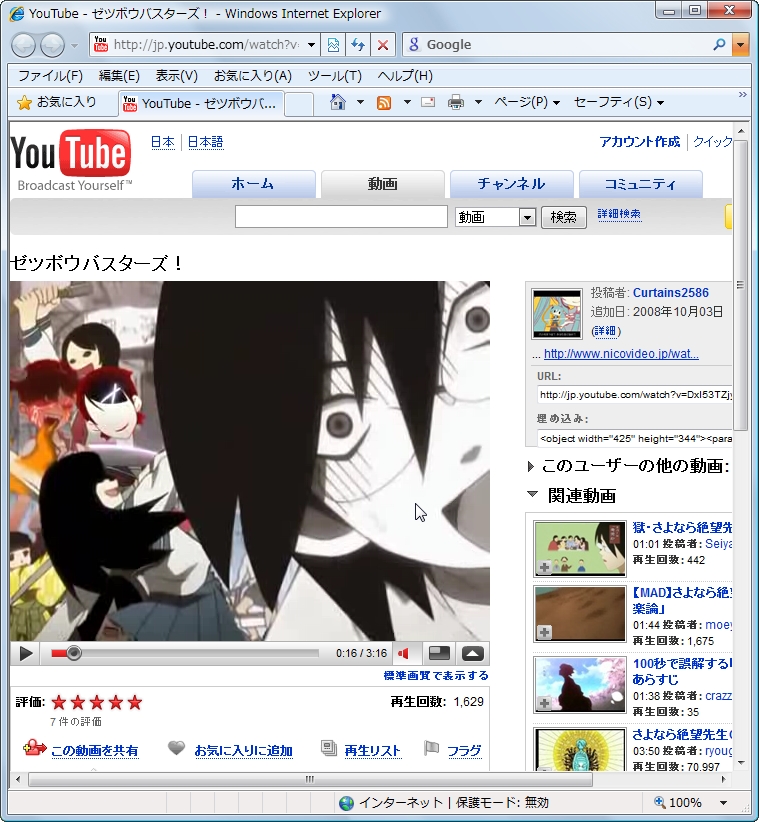Image resolution: width=759 pixels, height=822 pixels.
Task: Select the チャンネル tab
Action: 512,184
